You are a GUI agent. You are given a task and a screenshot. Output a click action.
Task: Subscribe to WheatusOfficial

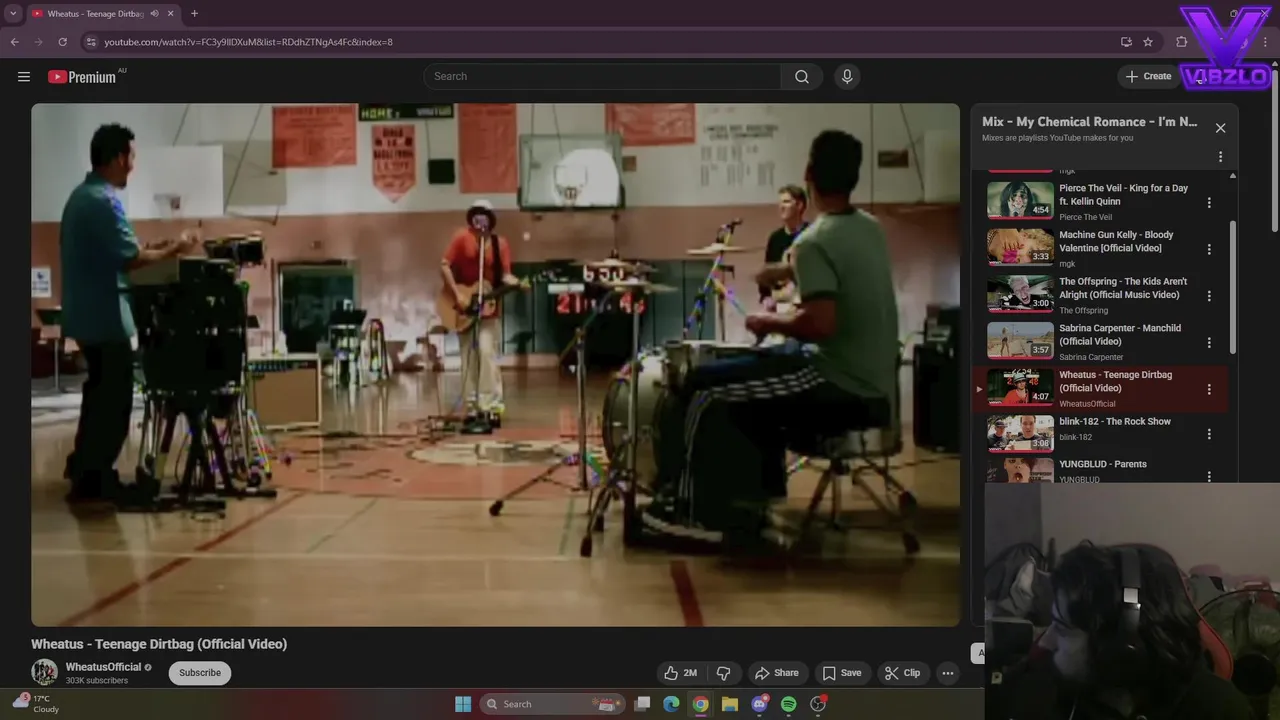point(200,673)
